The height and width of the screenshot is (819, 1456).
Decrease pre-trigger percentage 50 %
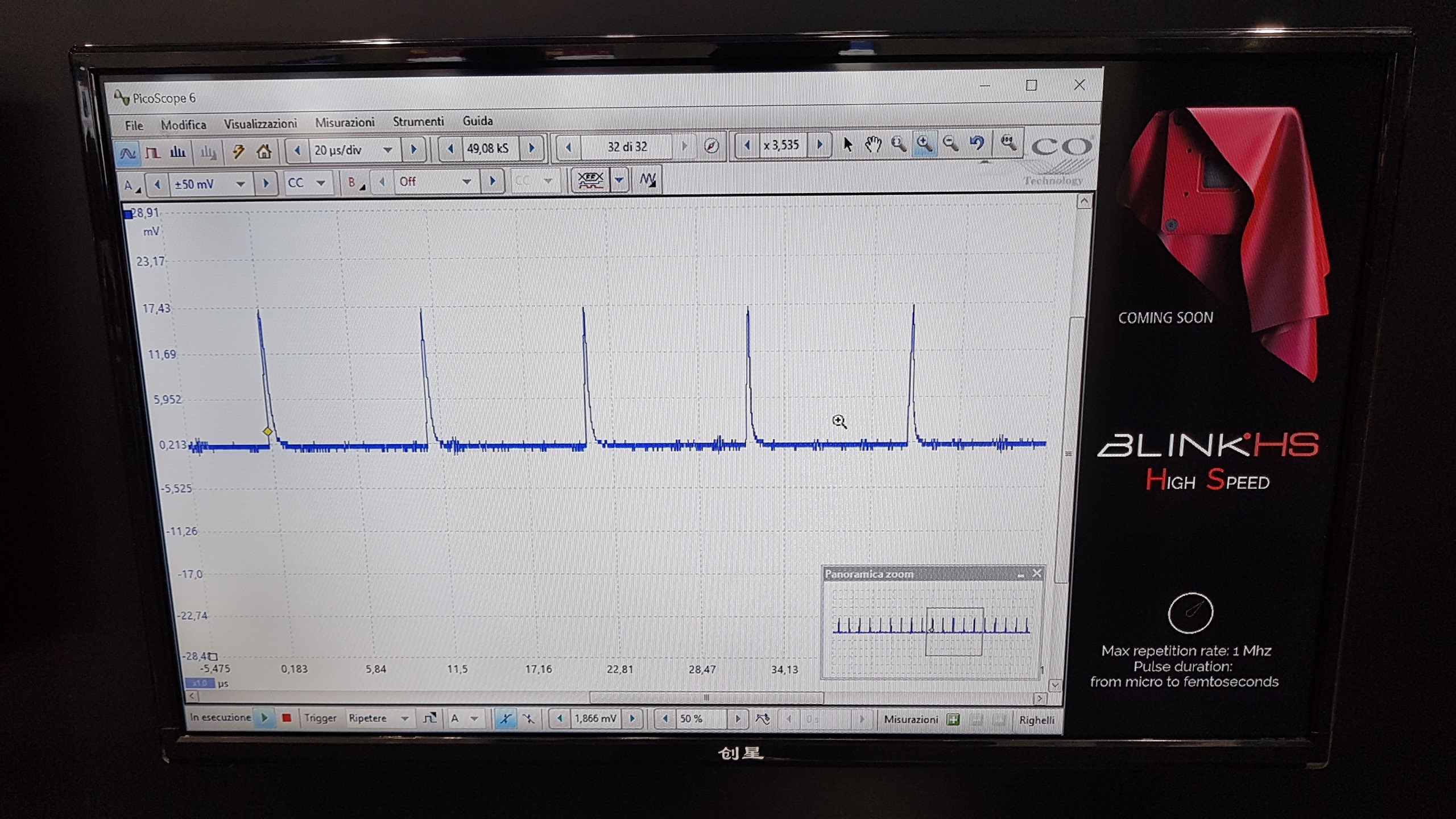(x=665, y=719)
